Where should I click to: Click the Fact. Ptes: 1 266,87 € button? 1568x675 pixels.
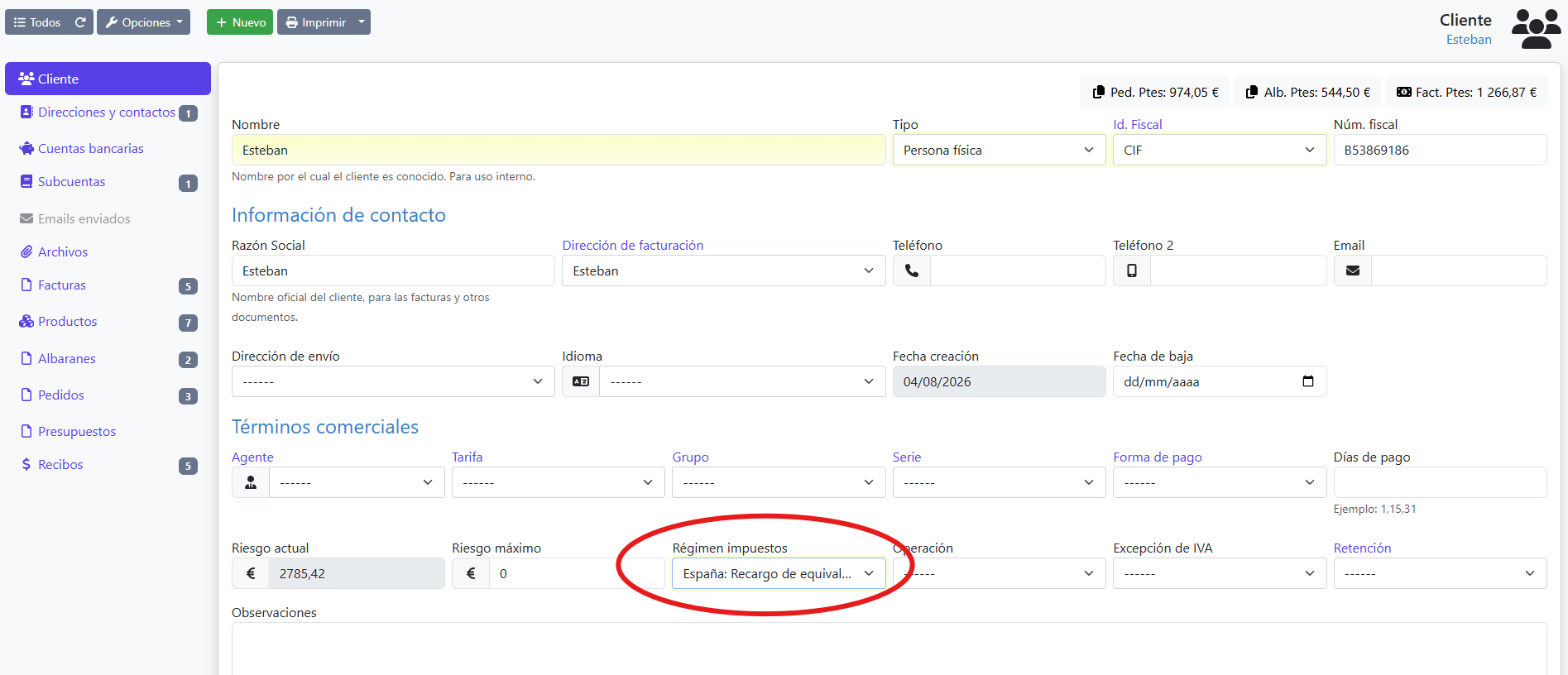click(x=1466, y=92)
